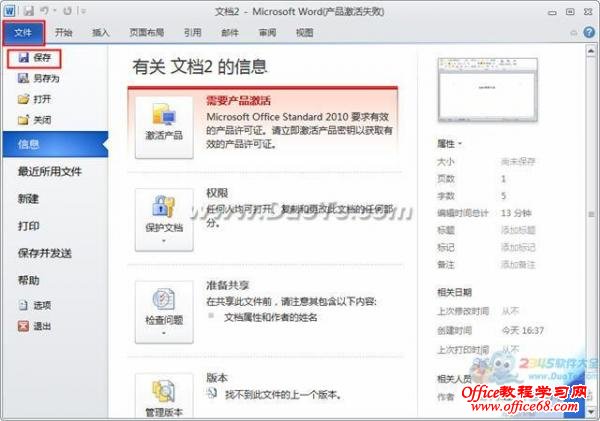Click 关闭 in the backstage menu
This screenshot has height=421, width=600.
pos(34,120)
